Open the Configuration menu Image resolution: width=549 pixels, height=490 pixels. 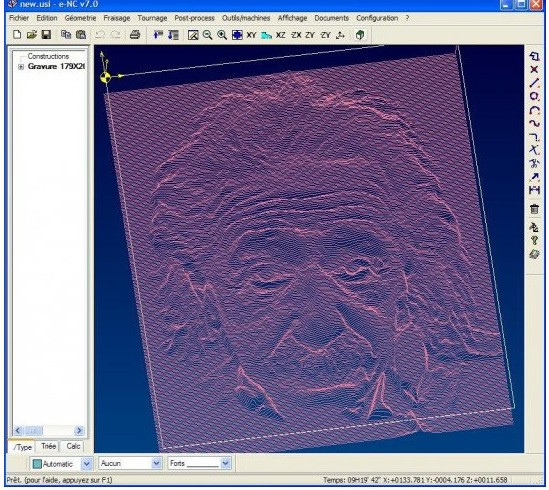(x=377, y=18)
